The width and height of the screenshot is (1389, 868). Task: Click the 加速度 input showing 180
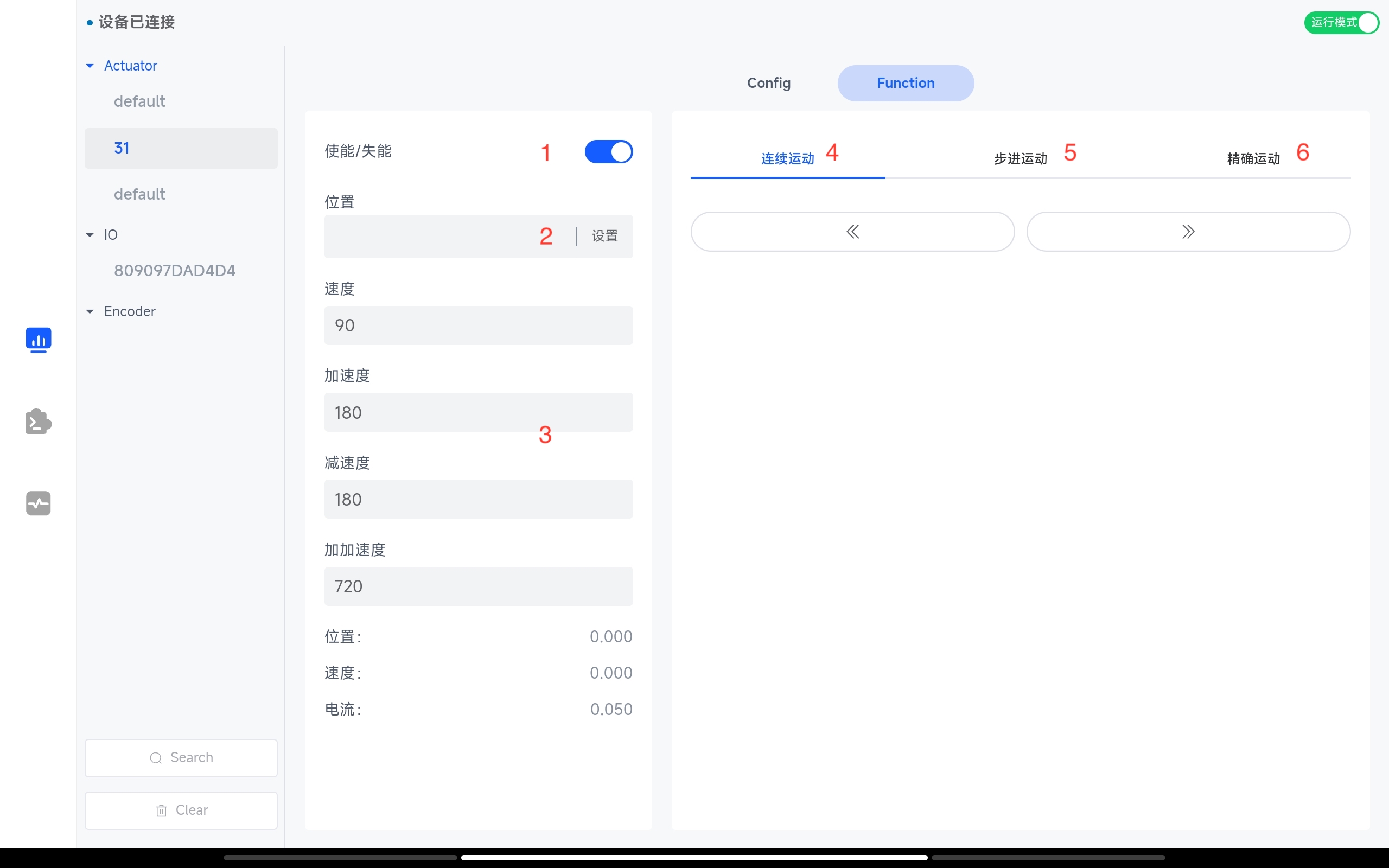(x=479, y=412)
